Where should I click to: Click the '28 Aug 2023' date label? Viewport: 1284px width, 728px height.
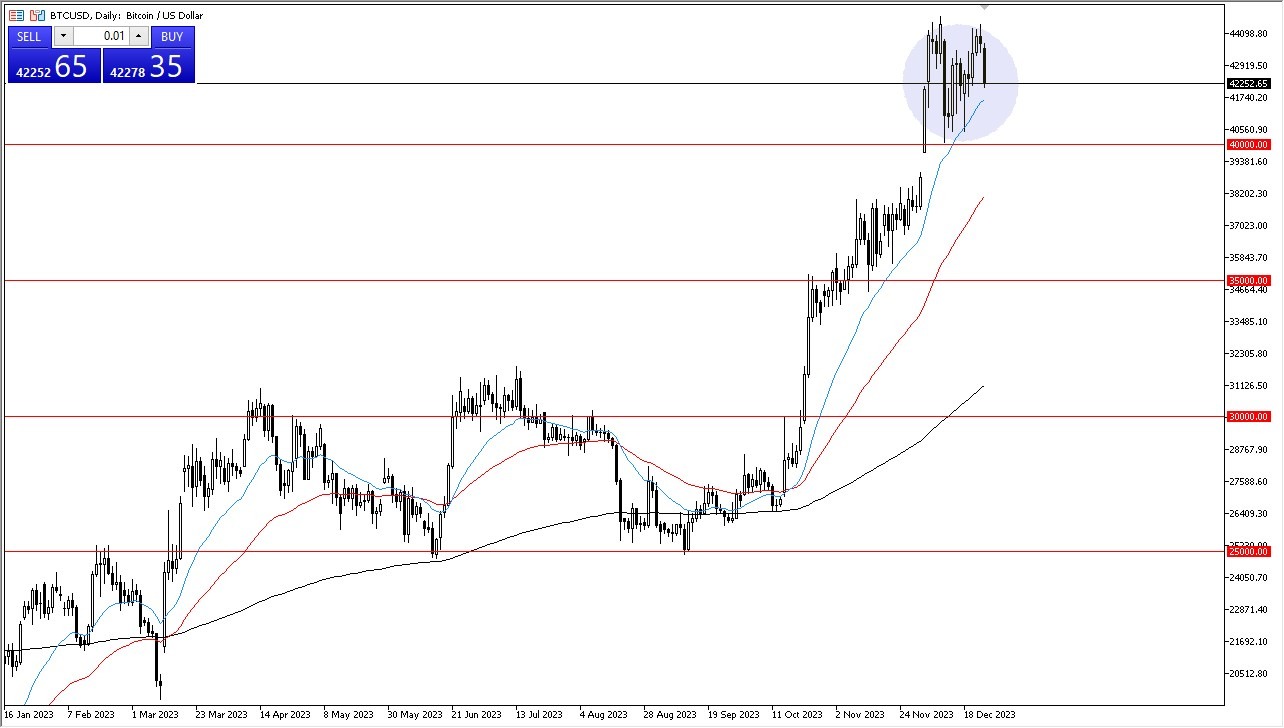[670, 715]
